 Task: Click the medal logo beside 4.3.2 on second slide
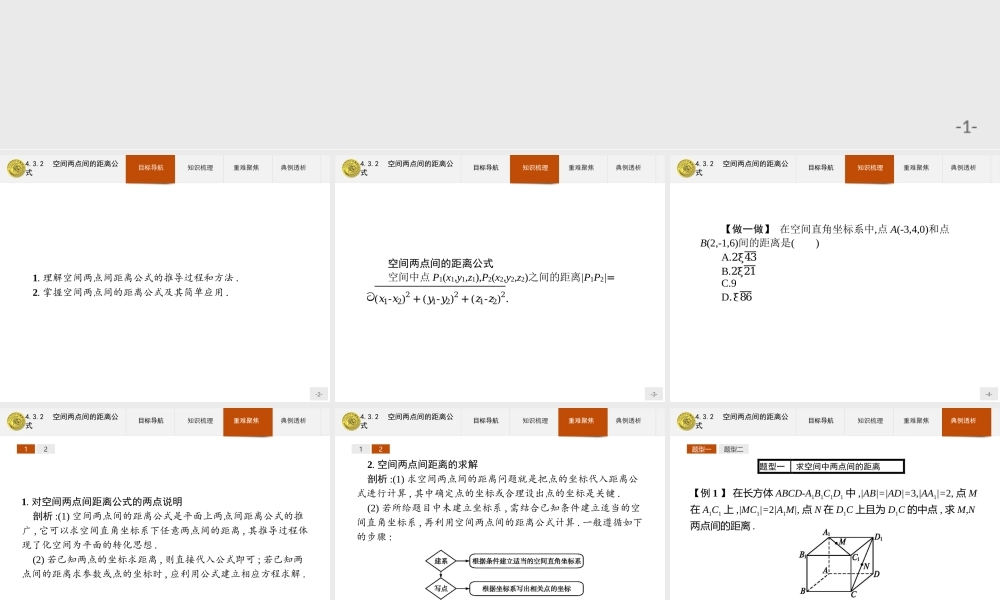(x=350, y=168)
